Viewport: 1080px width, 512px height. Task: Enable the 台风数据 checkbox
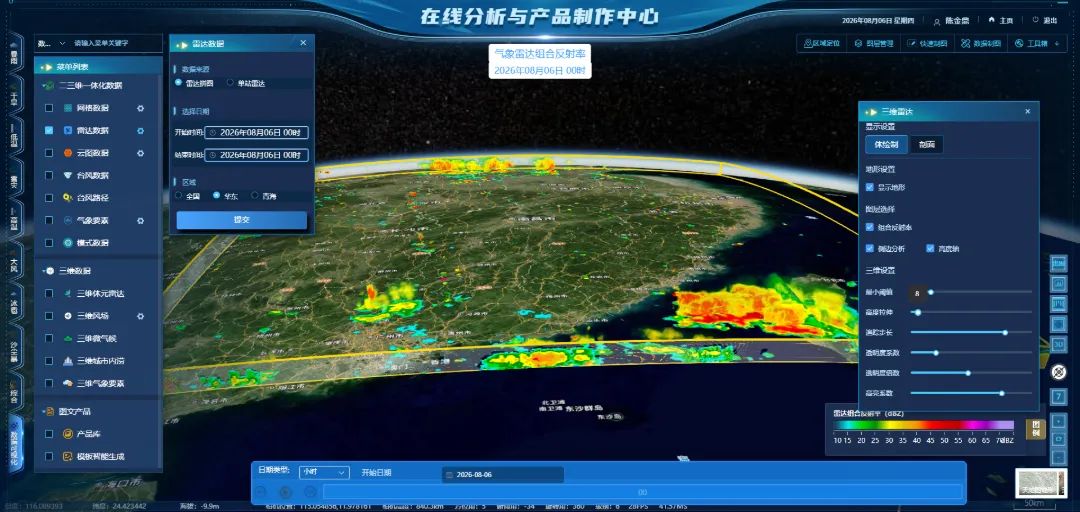pyautogui.click(x=49, y=175)
